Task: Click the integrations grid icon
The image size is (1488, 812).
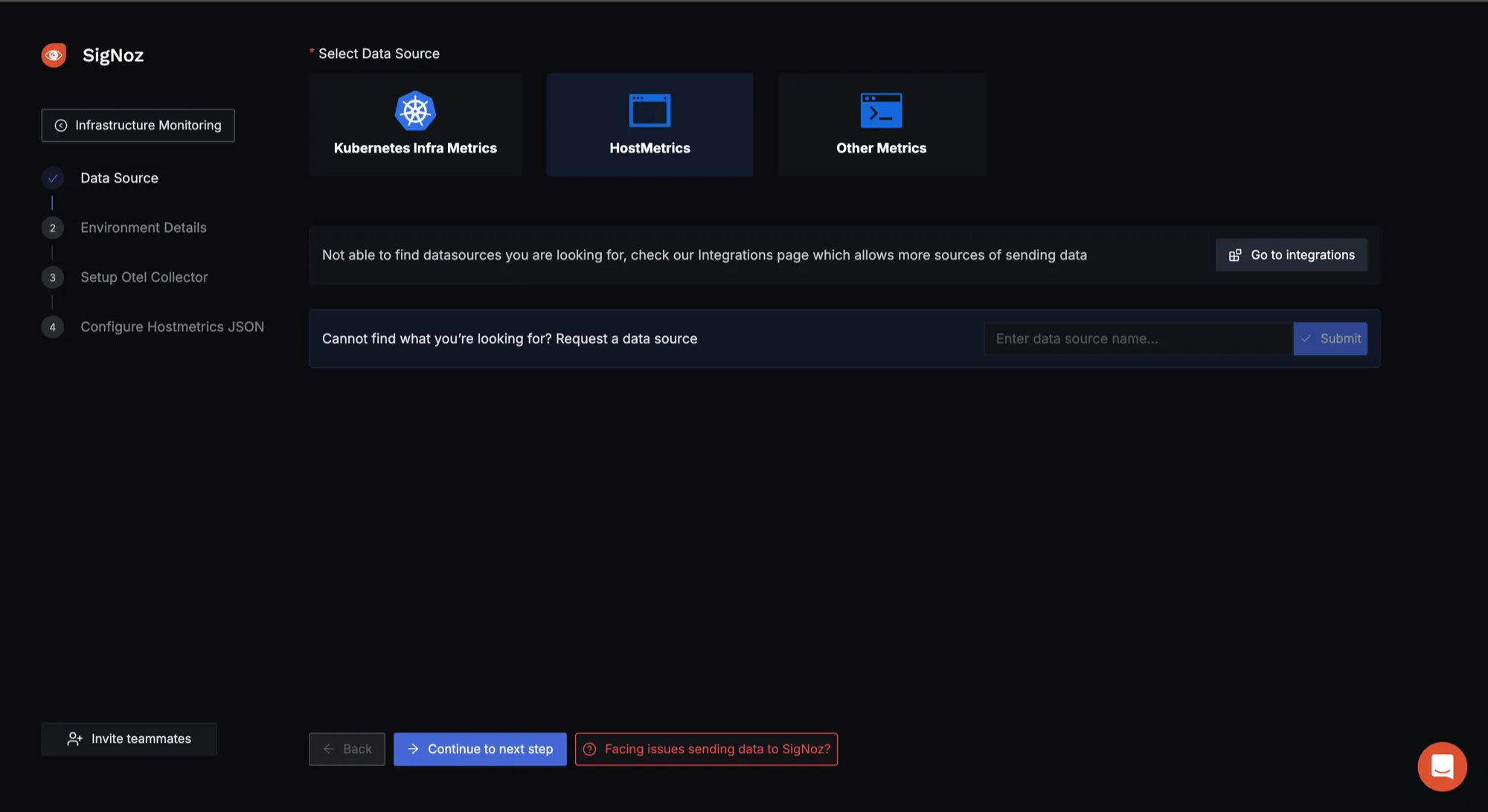Action: click(1235, 255)
